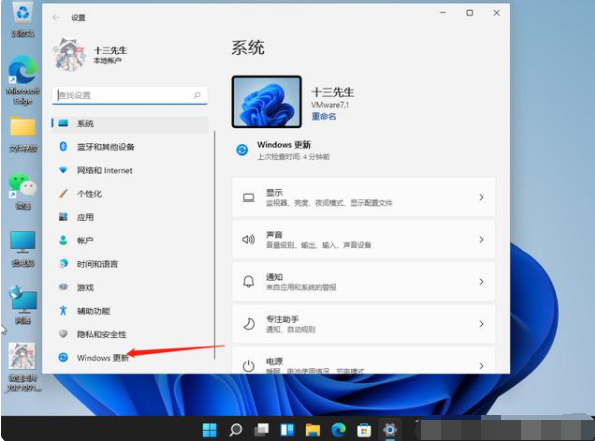Click the focus assist (专注助手) moon icon
The height and width of the screenshot is (441, 595).
[249, 324]
